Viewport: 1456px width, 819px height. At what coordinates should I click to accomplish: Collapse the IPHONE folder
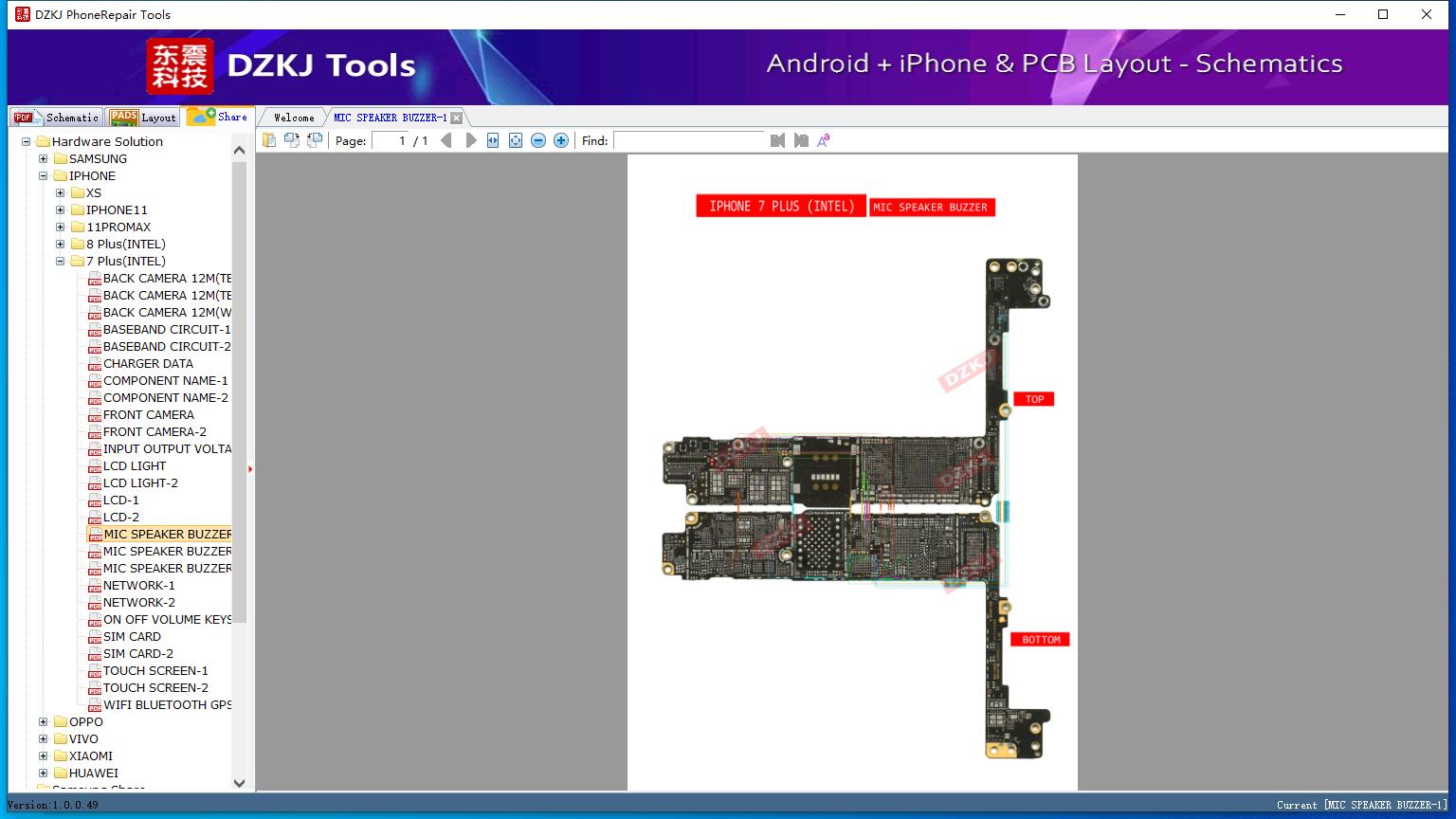point(43,176)
